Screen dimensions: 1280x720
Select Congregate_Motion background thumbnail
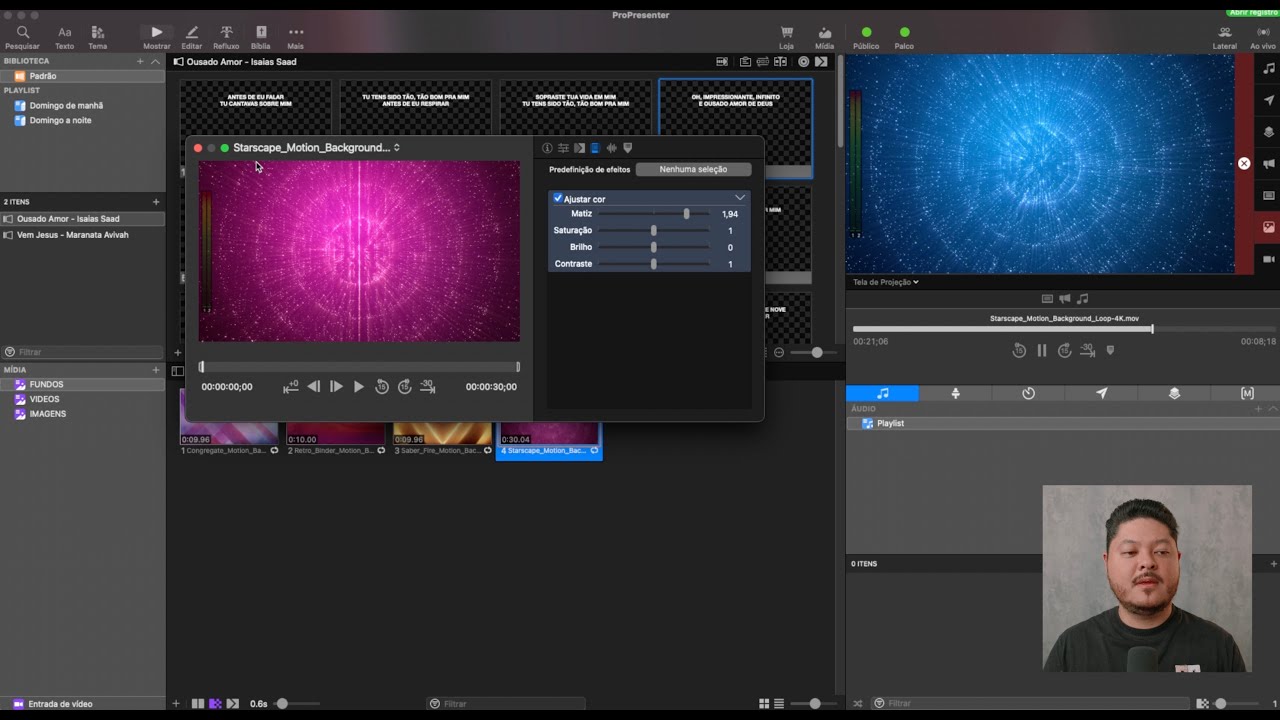229,420
